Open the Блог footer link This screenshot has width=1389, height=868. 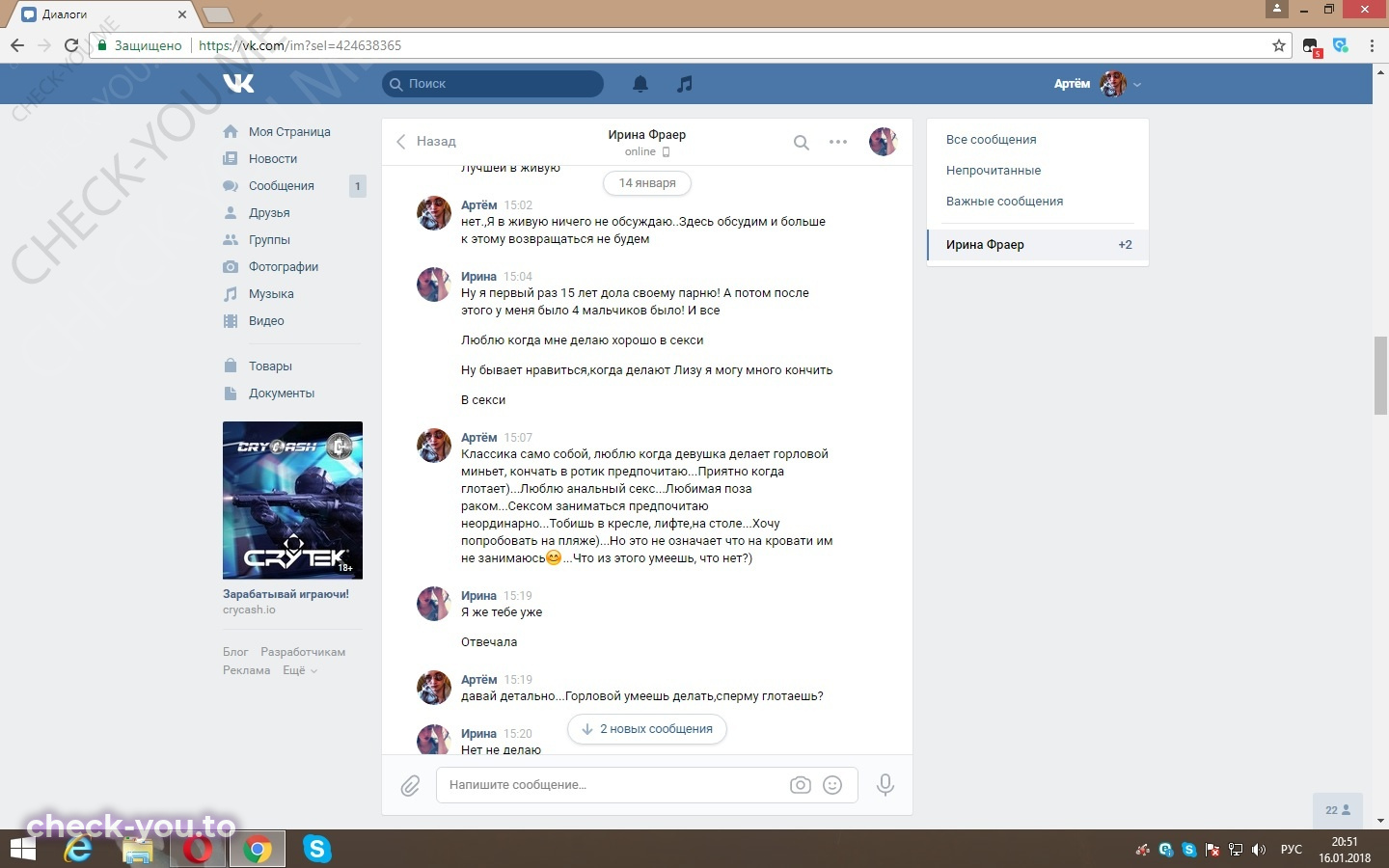pos(235,652)
